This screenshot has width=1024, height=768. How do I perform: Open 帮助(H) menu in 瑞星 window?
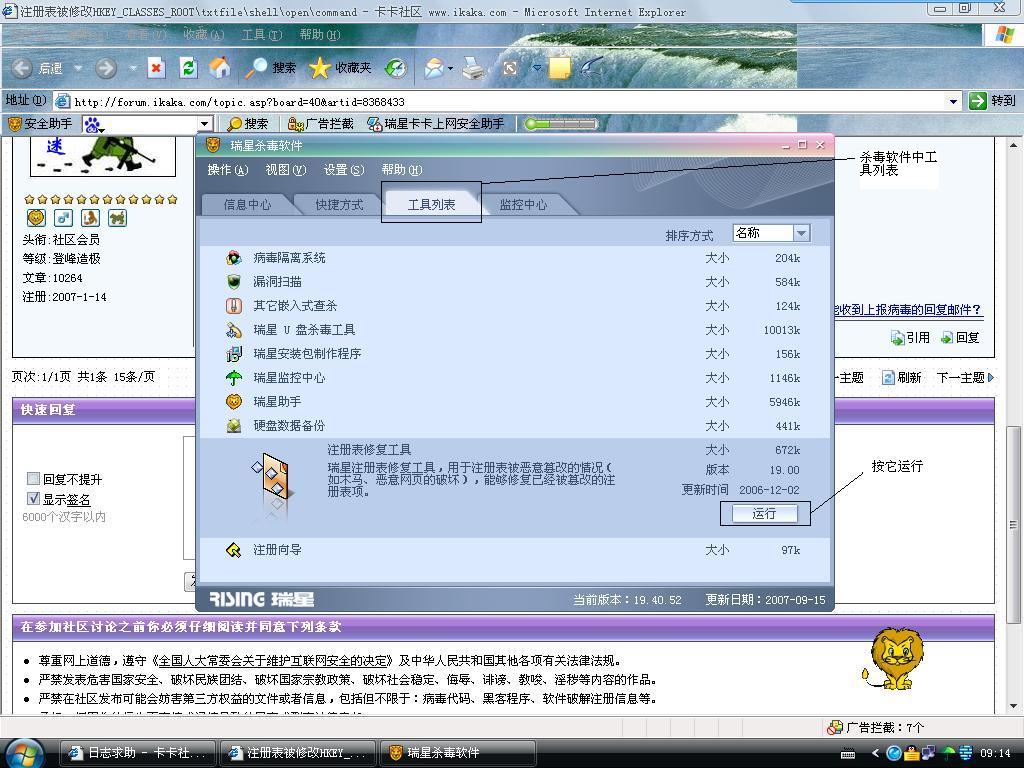(x=402, y=170)
